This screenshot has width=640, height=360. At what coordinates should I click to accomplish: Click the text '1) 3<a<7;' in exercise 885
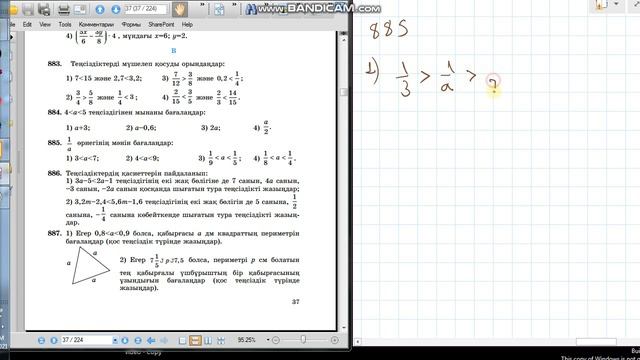82,158
